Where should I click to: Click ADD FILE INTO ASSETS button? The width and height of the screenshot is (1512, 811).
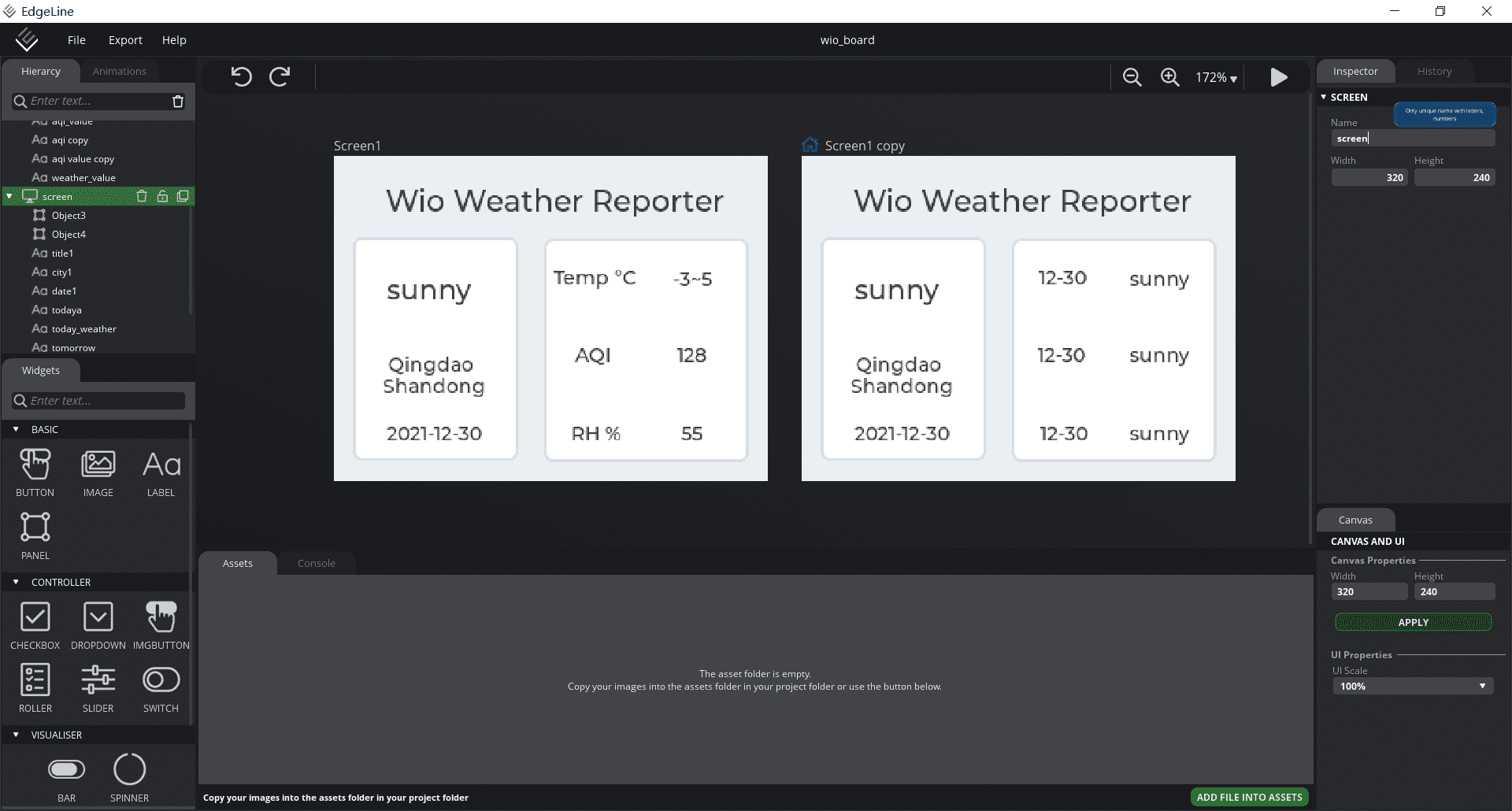click(1249, 797)
